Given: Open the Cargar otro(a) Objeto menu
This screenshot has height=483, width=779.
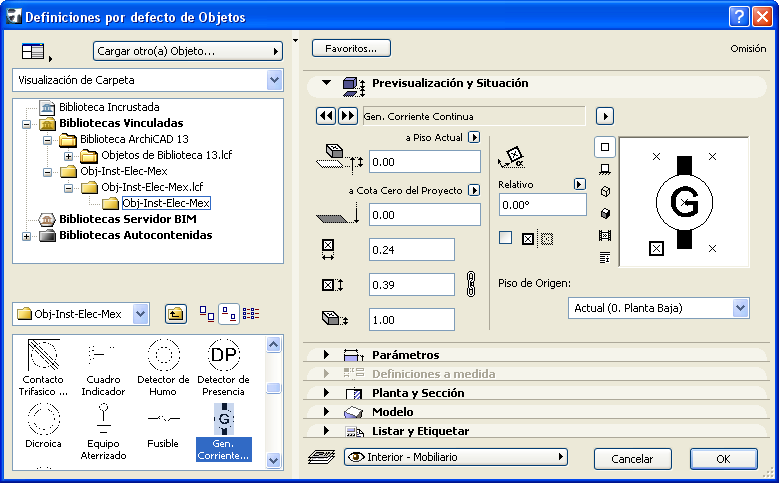Looking at the screenshot, I should point(188,51).
